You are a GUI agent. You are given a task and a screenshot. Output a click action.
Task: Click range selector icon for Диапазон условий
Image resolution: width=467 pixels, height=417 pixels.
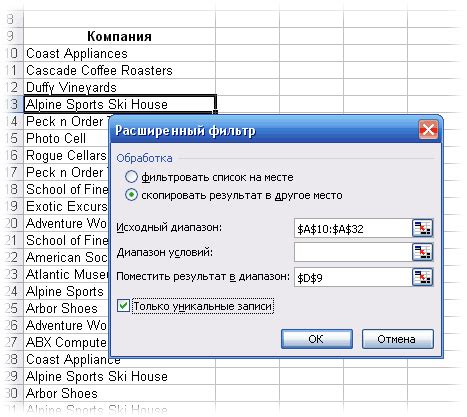click(x=422, y=252)
